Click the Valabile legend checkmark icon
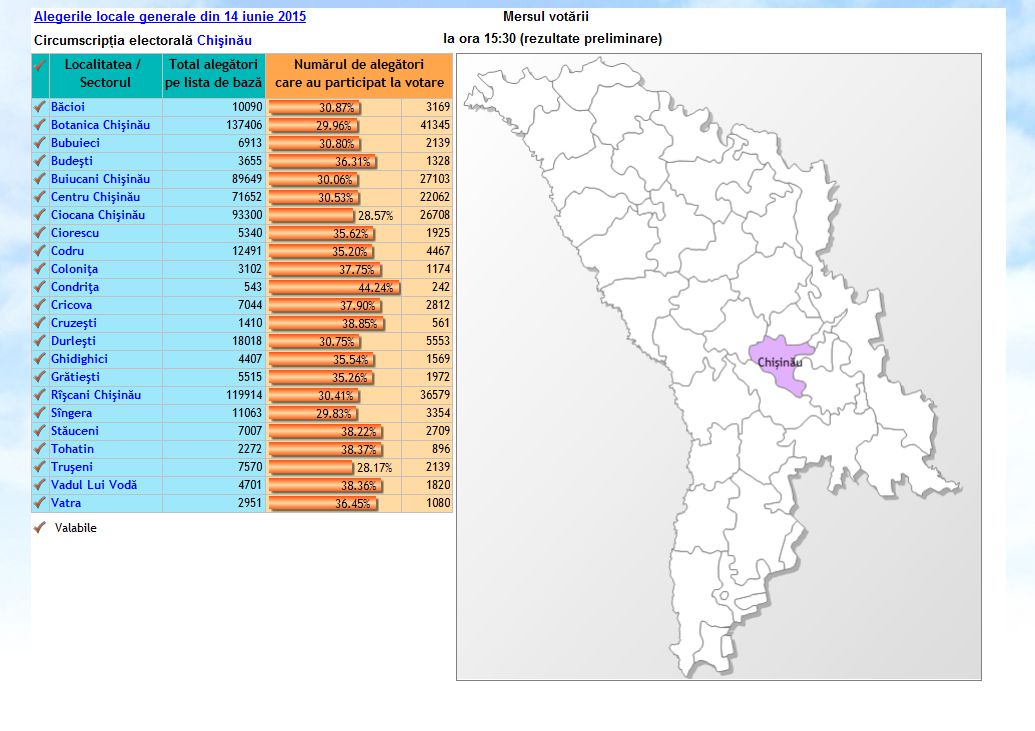This screenshot has height=731, width=1035. coord(40,528)
